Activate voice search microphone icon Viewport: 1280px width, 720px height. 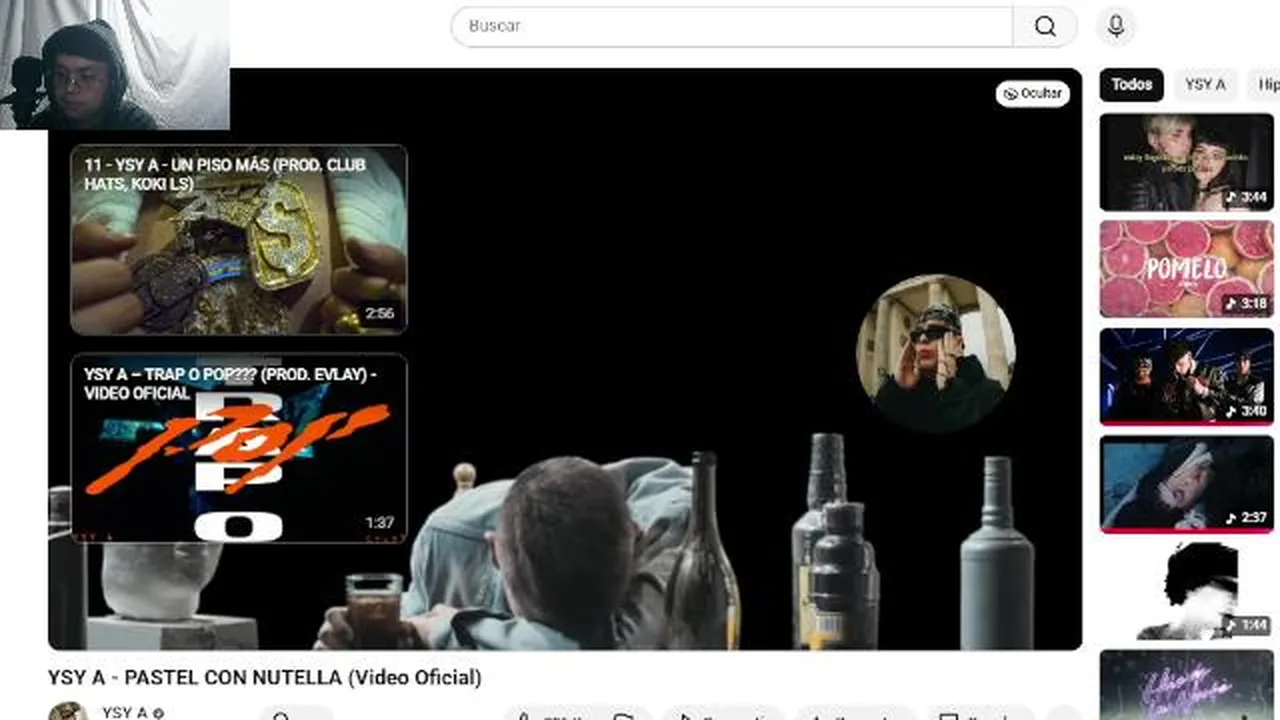[x=1116, y=26]
